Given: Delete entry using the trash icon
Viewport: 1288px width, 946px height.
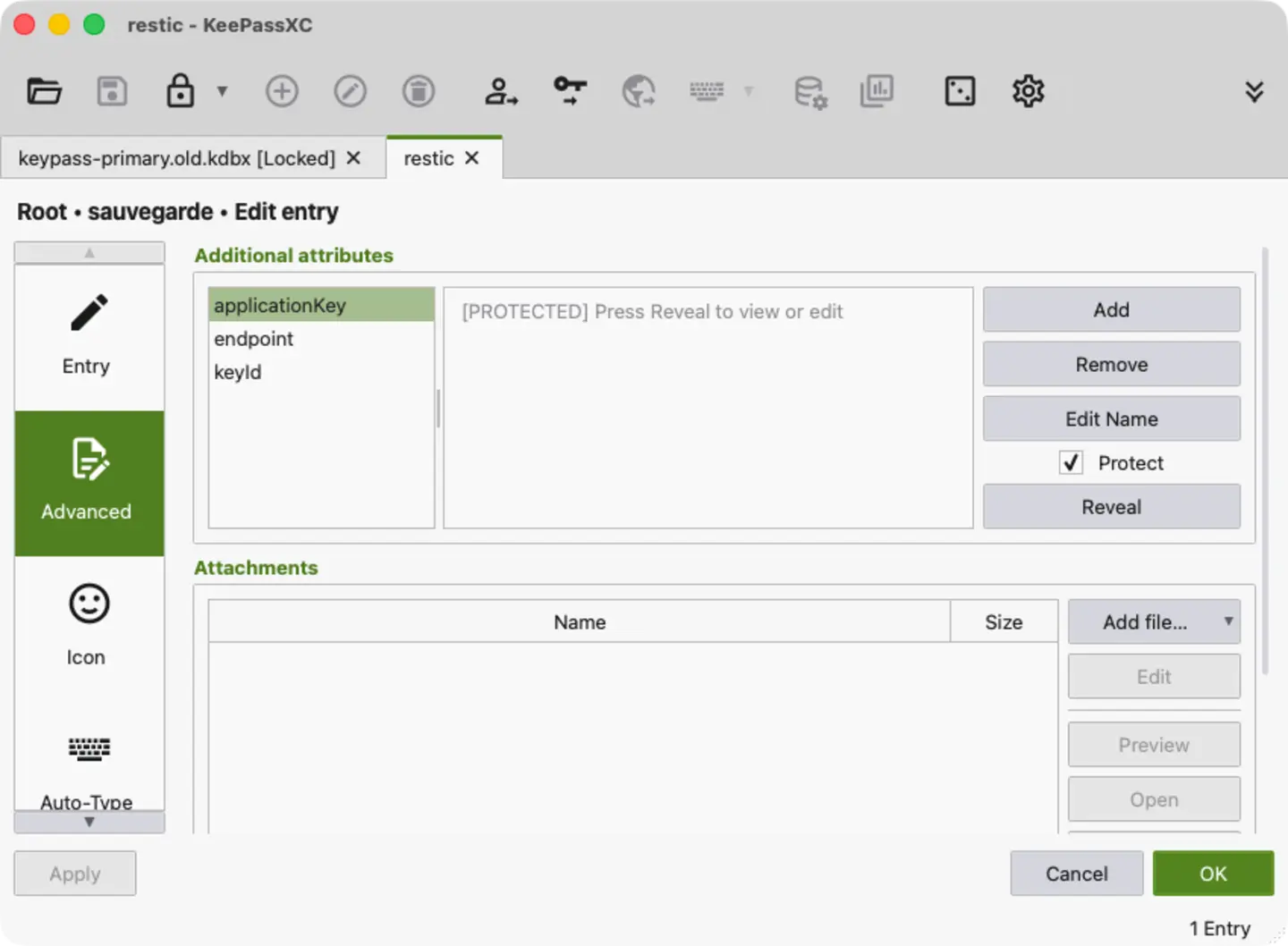Looking at the screenshot, I should click(x=419, y=91).
